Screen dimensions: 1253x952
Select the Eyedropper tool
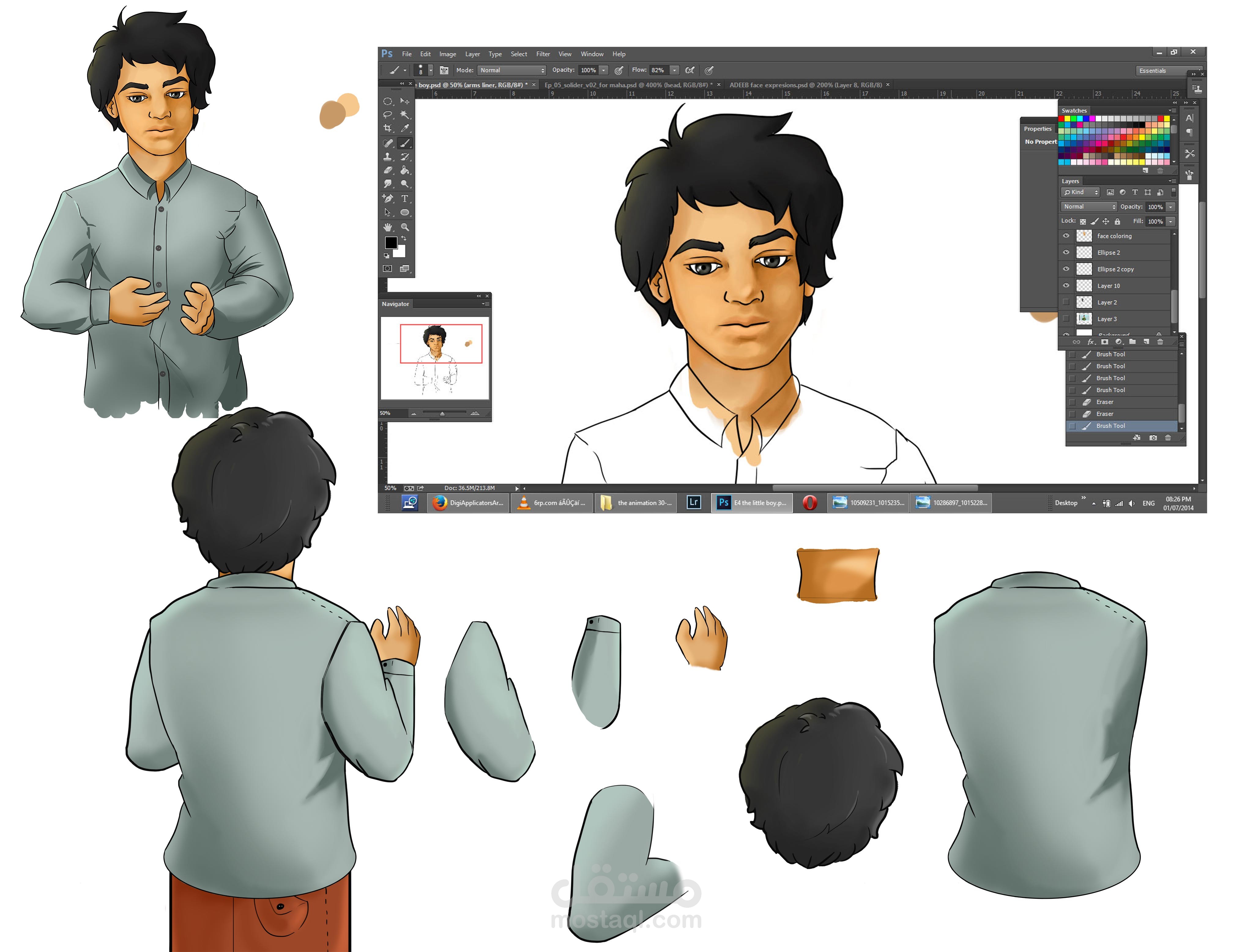(405, 128)
